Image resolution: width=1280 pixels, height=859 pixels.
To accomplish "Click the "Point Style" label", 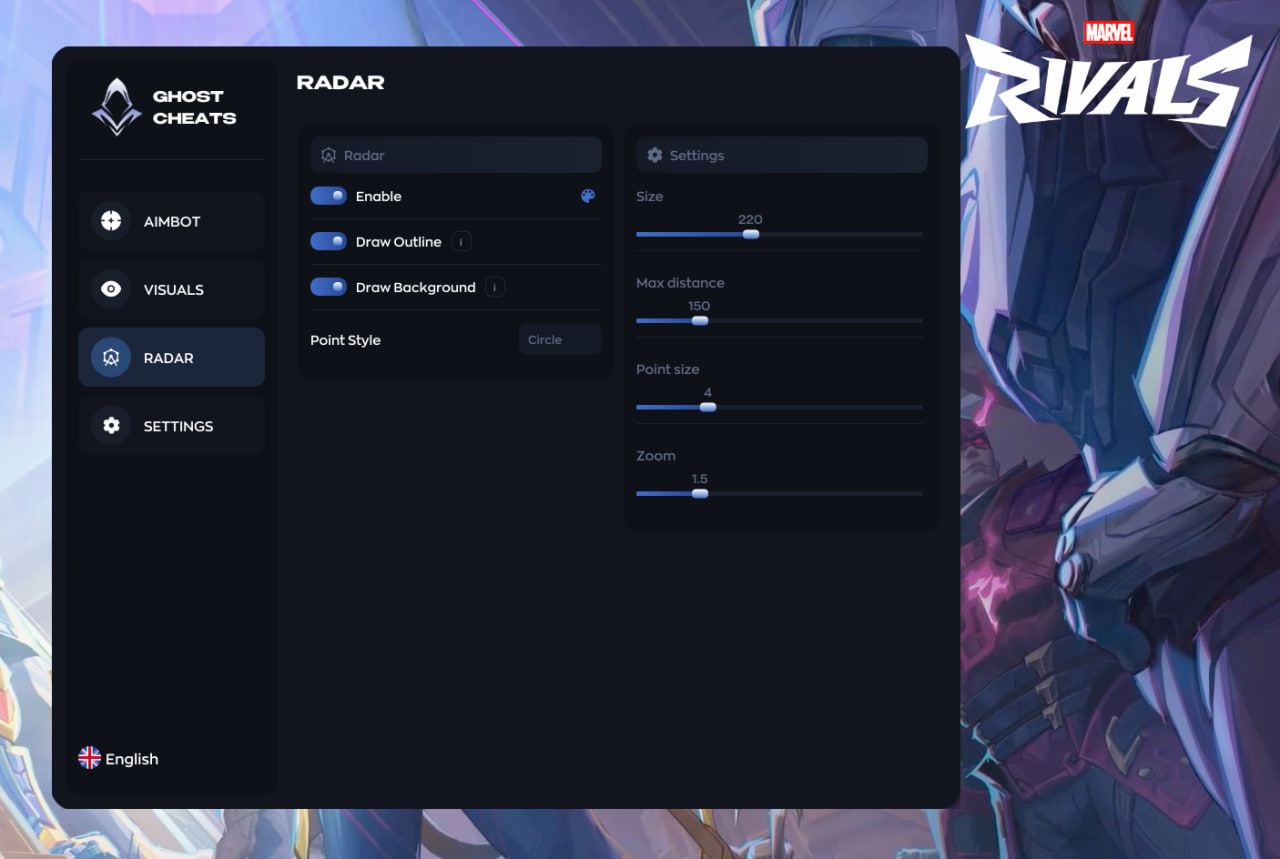I will [x=345, y=340].
